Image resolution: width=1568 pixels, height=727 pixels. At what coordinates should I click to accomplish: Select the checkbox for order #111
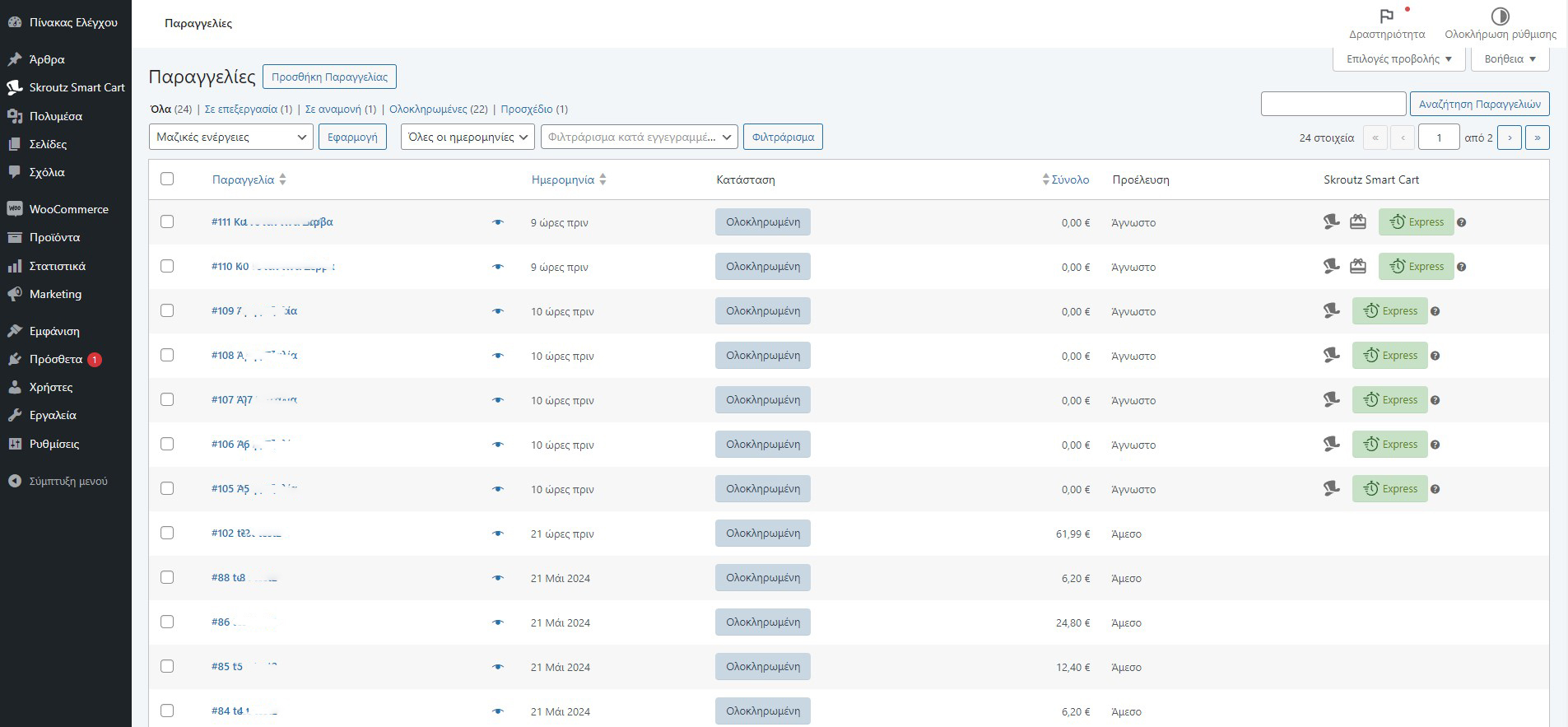click(x=167, y=222)
